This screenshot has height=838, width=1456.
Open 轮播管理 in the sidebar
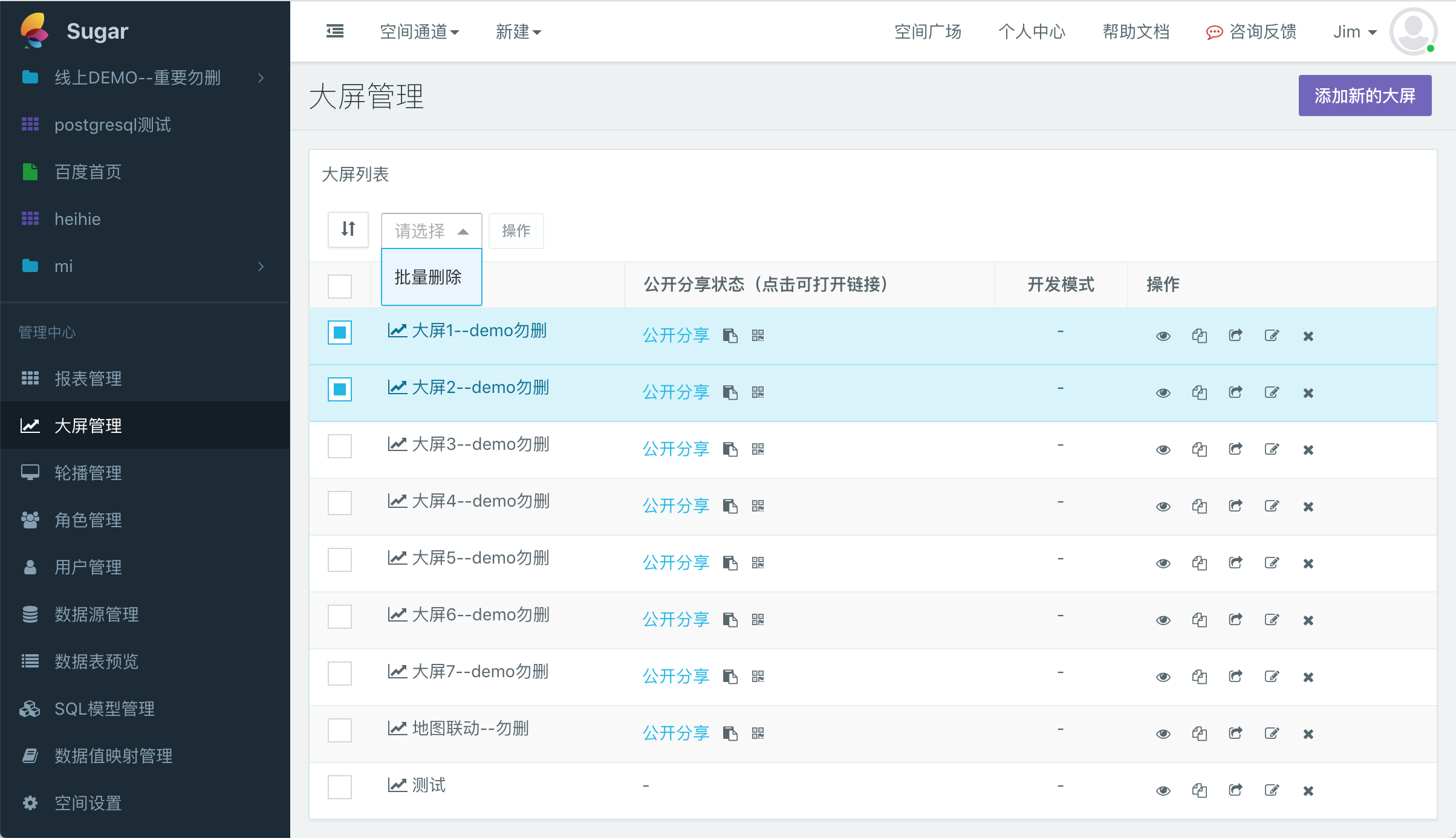click(88, 473)
